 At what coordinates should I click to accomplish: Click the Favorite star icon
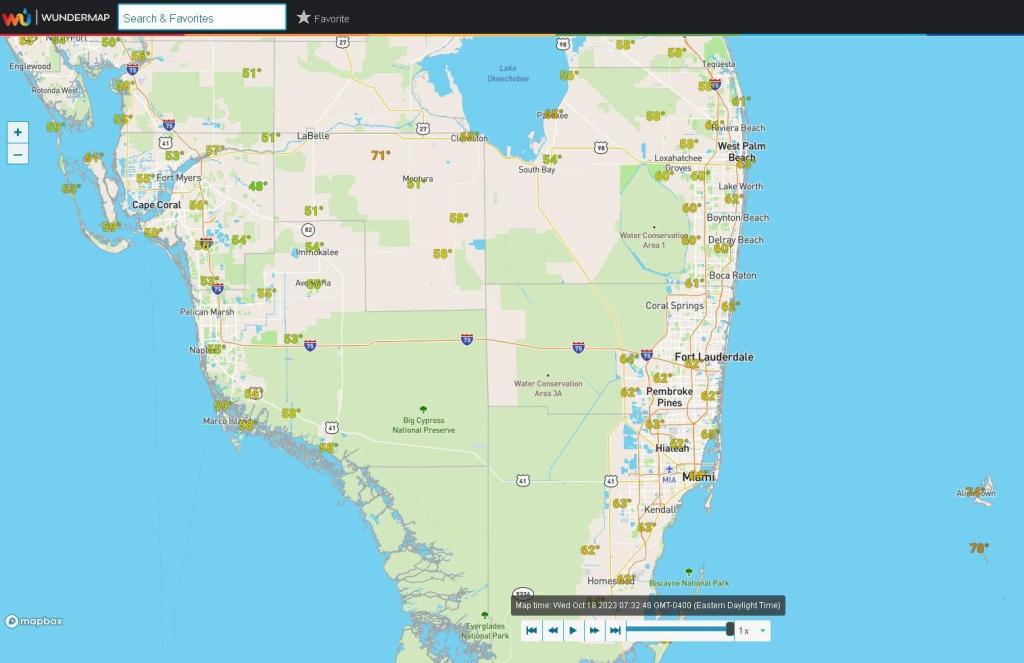tap(303, 18)
